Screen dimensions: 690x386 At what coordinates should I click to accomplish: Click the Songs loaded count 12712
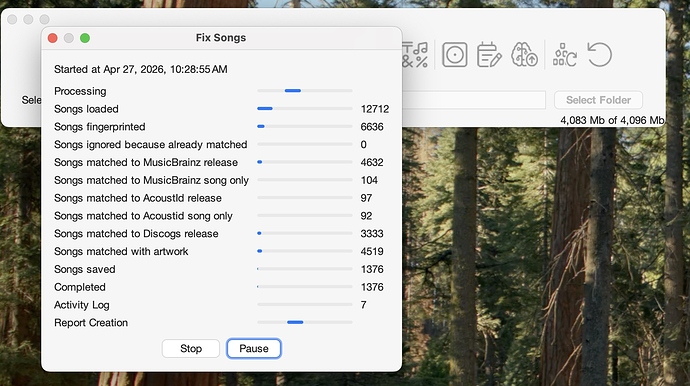(x=375, y=109)
